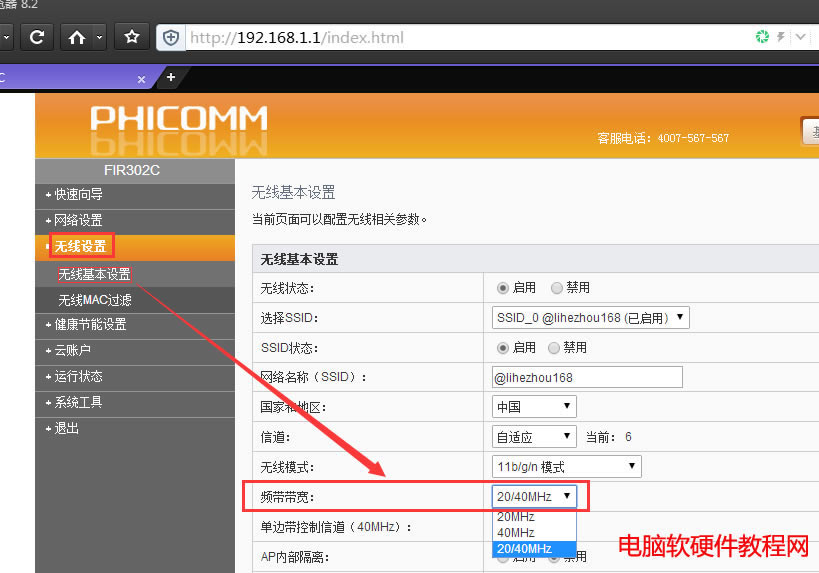Click the PHICOMM logo
819x573 pixels.
(x=178, y=127)
